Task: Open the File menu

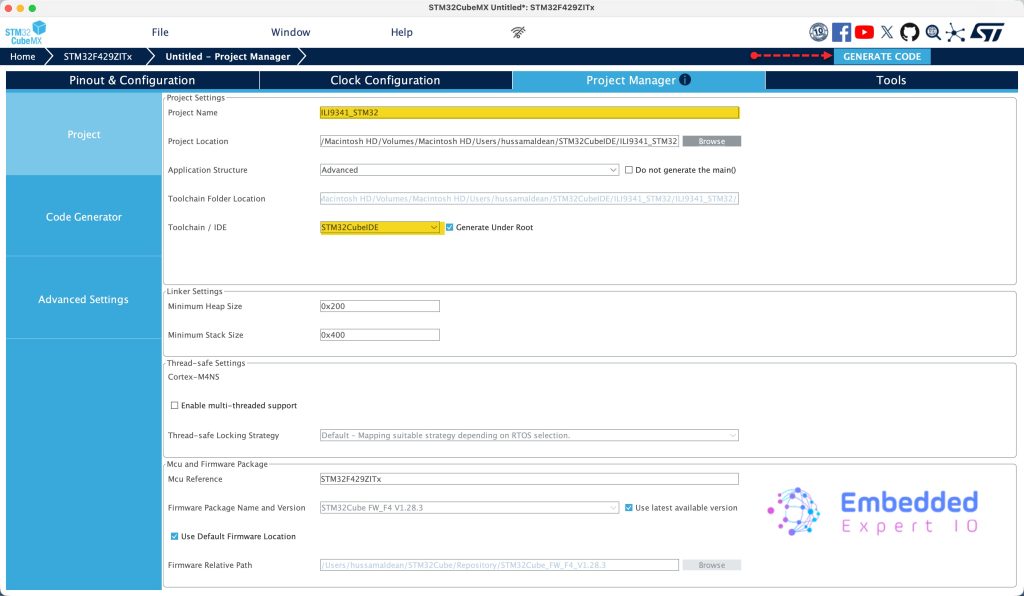Action: click(160, 32)
